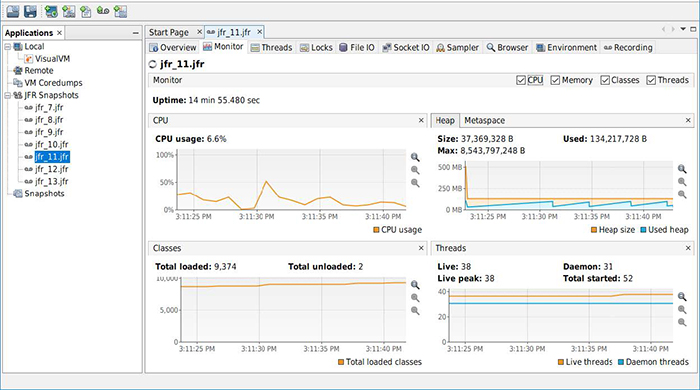Image resolution: width=700 pixels, height=390 pixels.
Task: Open the document list dropdown arrow
Action: pyautogui.click(x=683, y=29)
